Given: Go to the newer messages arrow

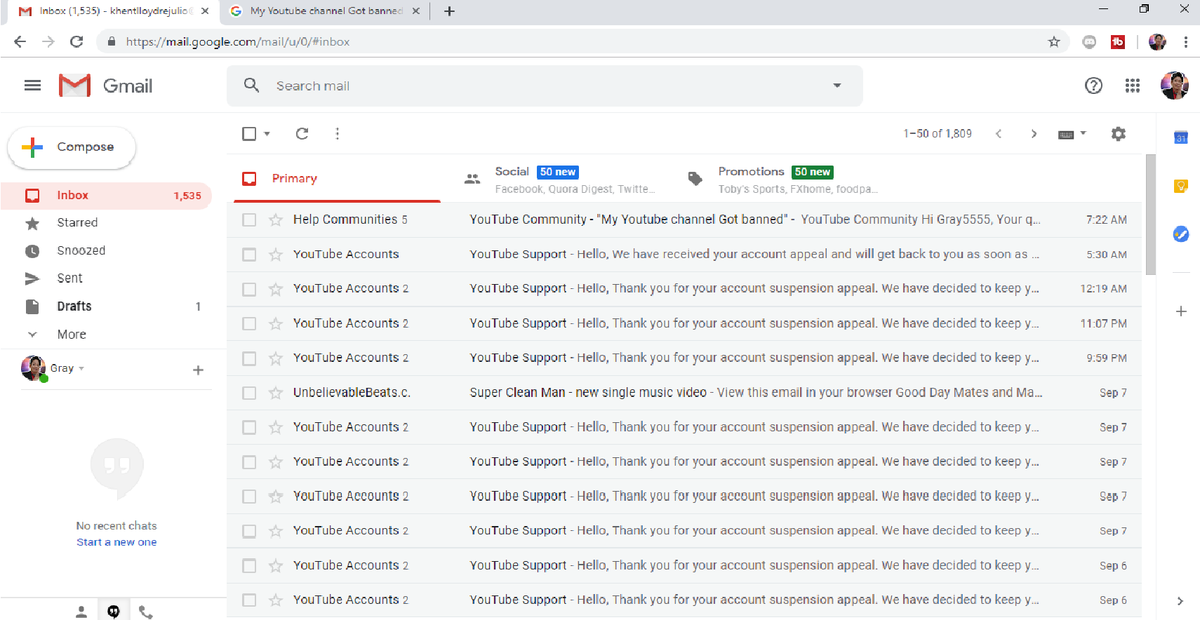Looking at the screenshot, I should 998,134.
